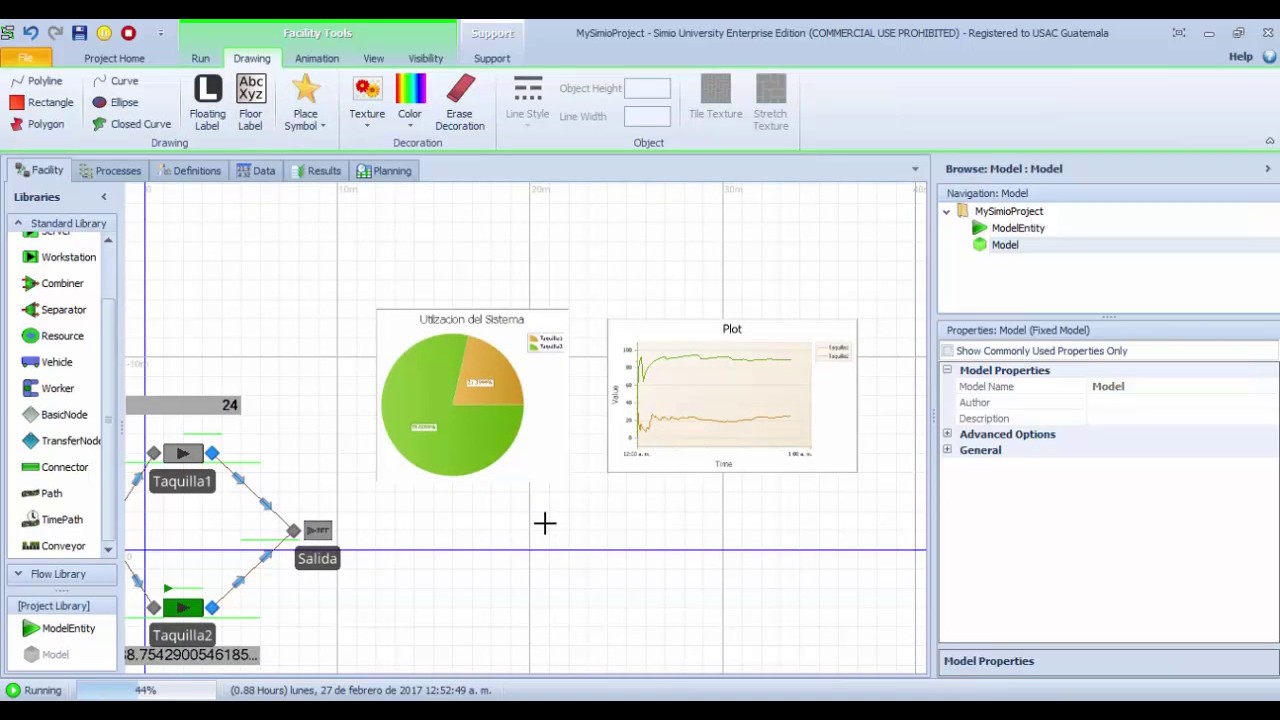
Task: Switch to the Run ribbon tab
Action: (201, 59)
